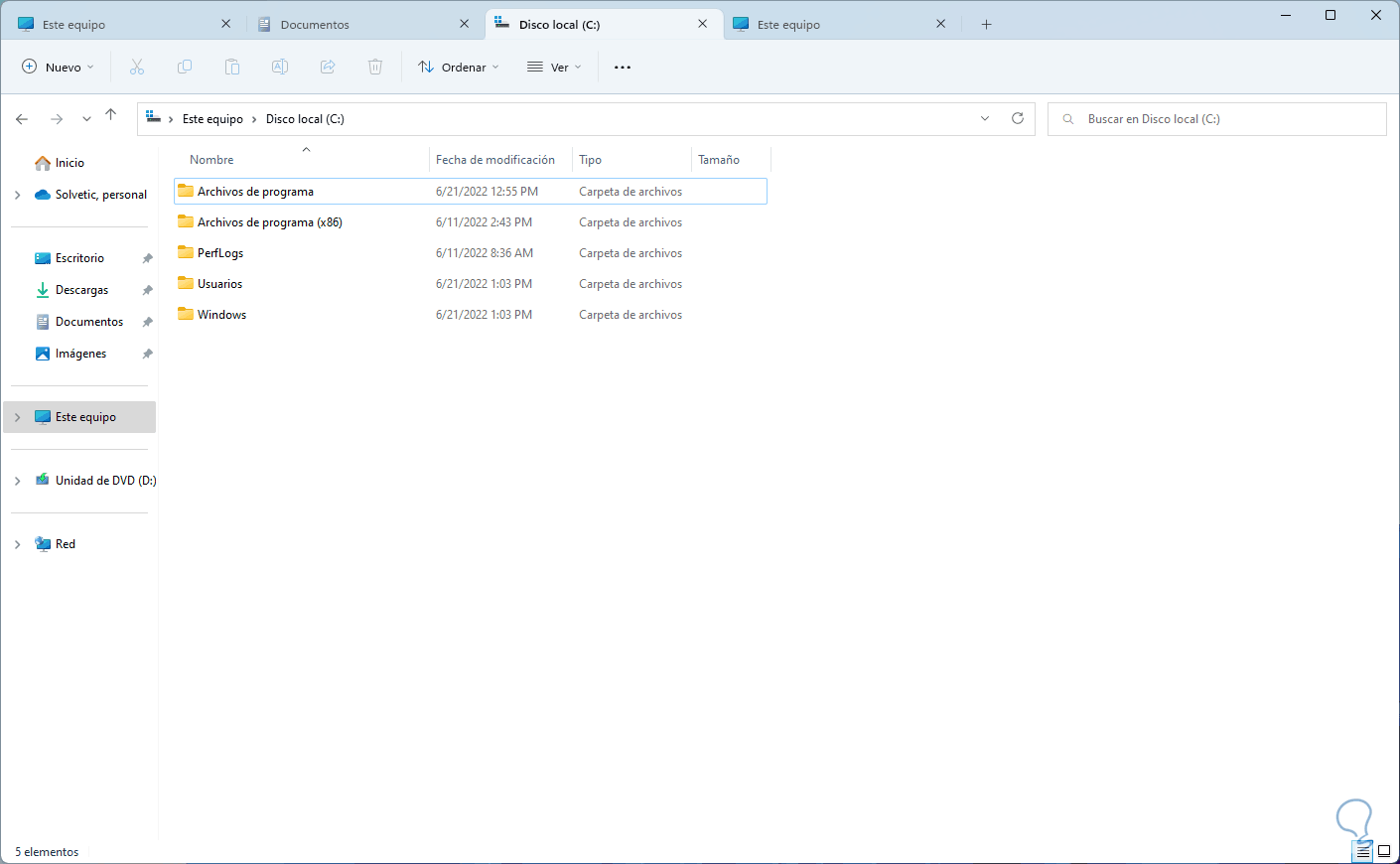Screen dimensions: 1400x864
Task: Sort by the Tipo column header
Action: click(x=631, y=159)
